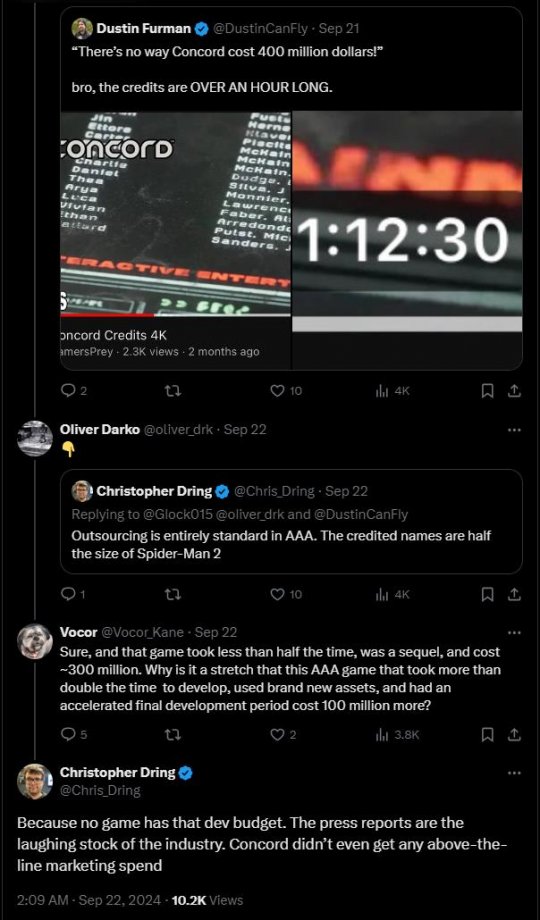
Task: Open more options on Vocor's tweet
Action: coord(514,632)
